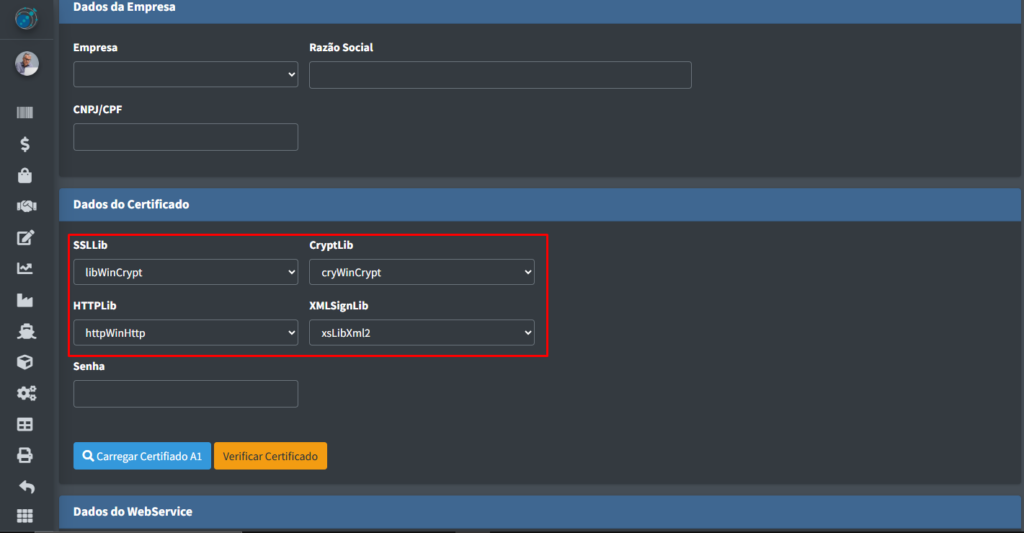
Task: Open the line chart reports icon
Action: [25, 268]
